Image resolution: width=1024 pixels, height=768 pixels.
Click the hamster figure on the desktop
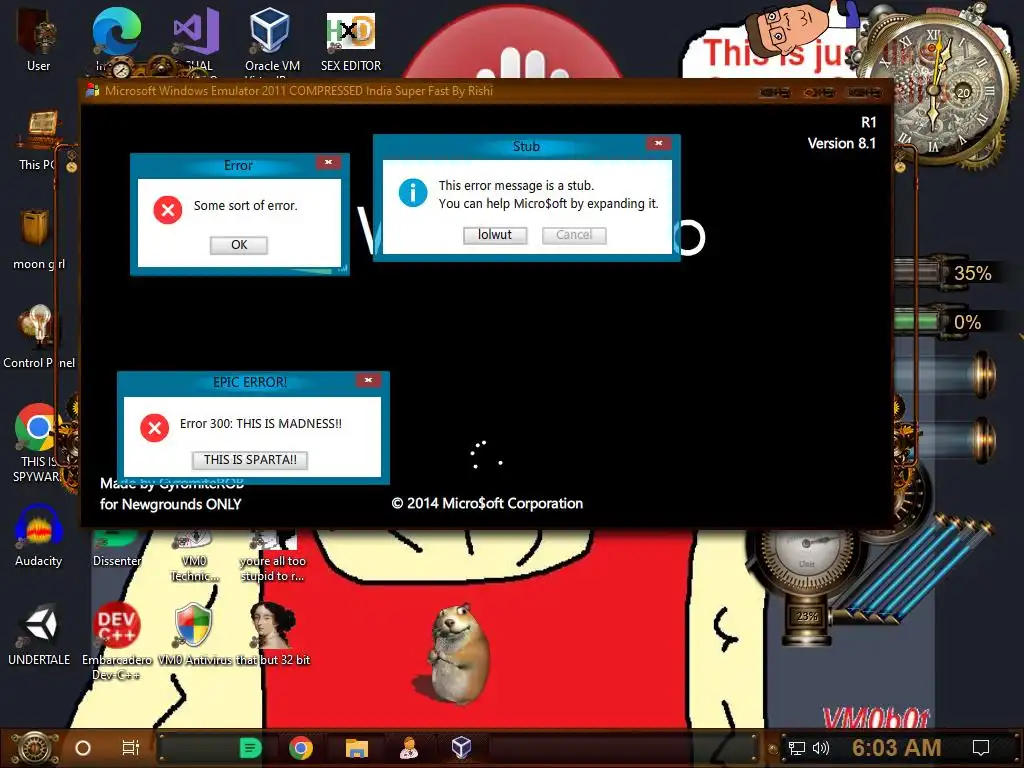point(457,653)
